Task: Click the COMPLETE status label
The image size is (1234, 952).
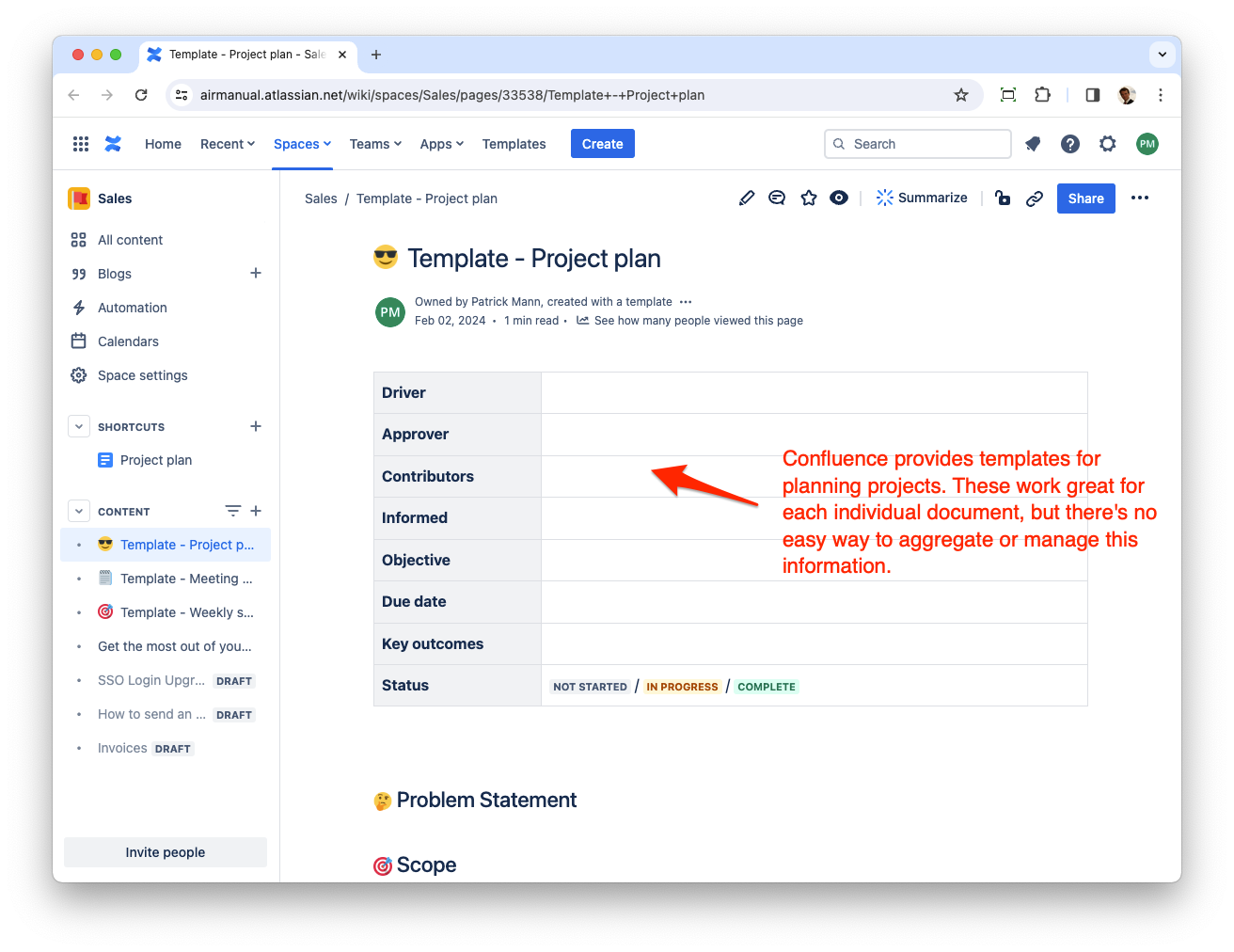Action: pyautogui.click(x=767, y=687)
